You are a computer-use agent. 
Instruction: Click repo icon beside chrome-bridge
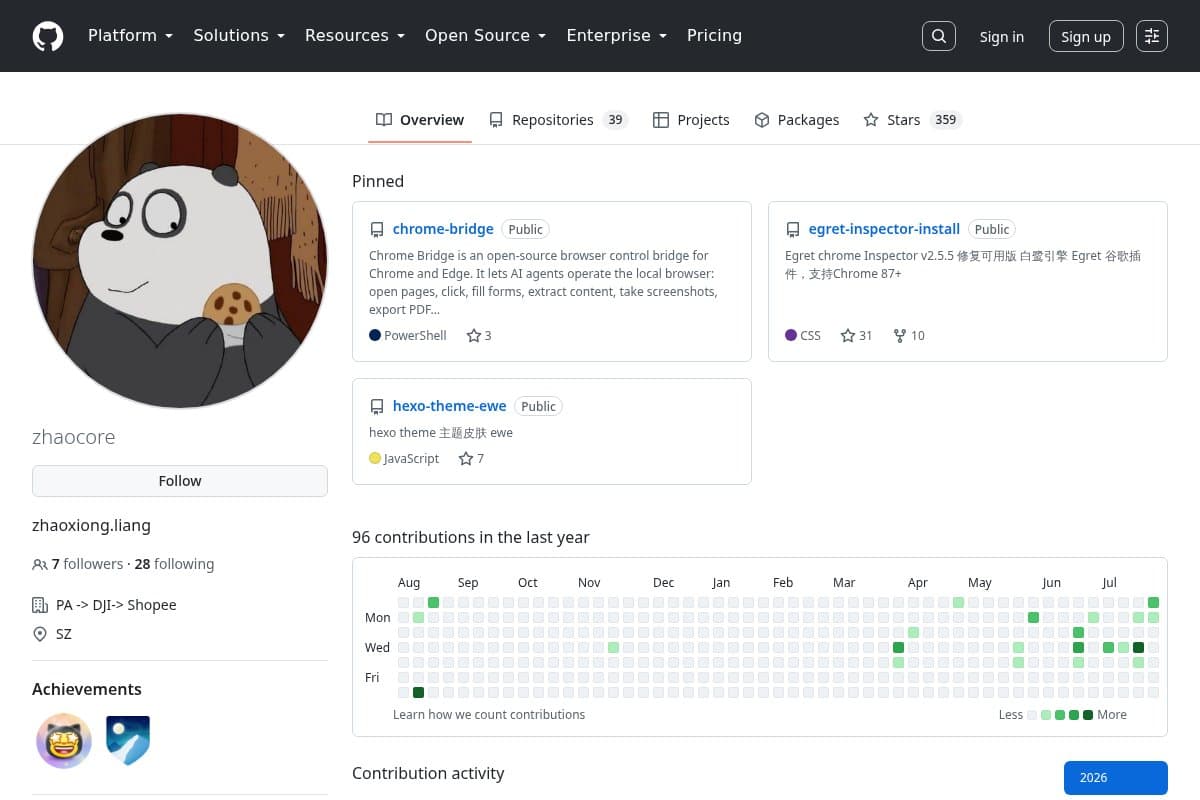[x=377, y=230]
